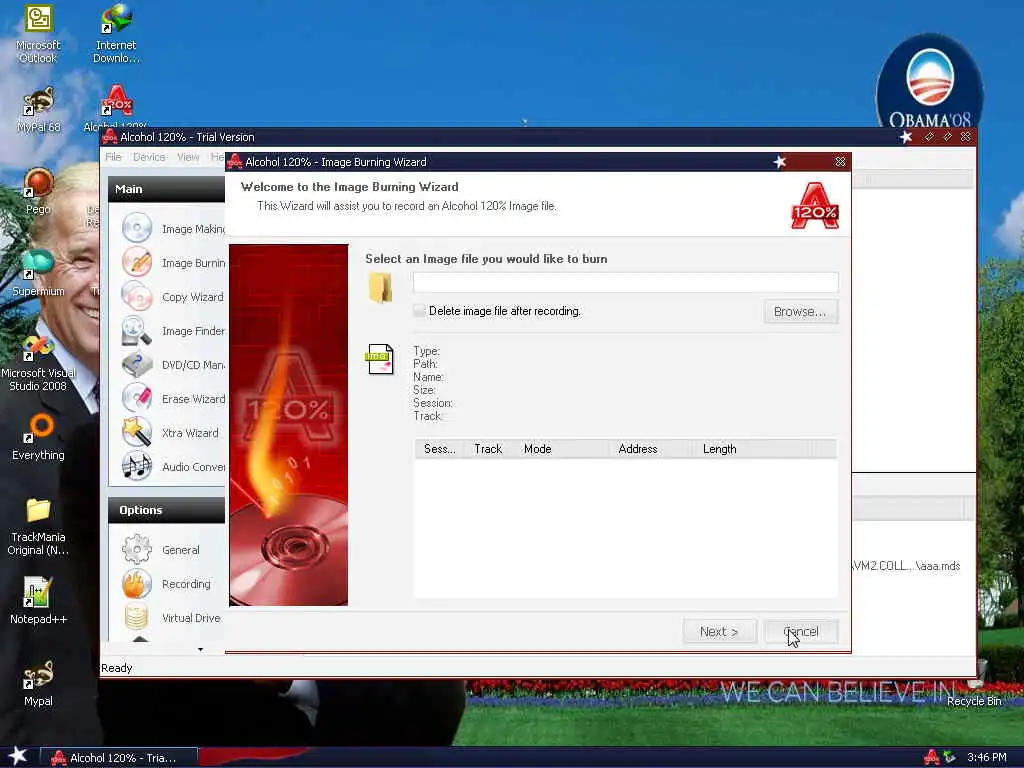Select aaa.mds entry in main window
Viewport: 1024px width, 768px height.
pos(906,566)
